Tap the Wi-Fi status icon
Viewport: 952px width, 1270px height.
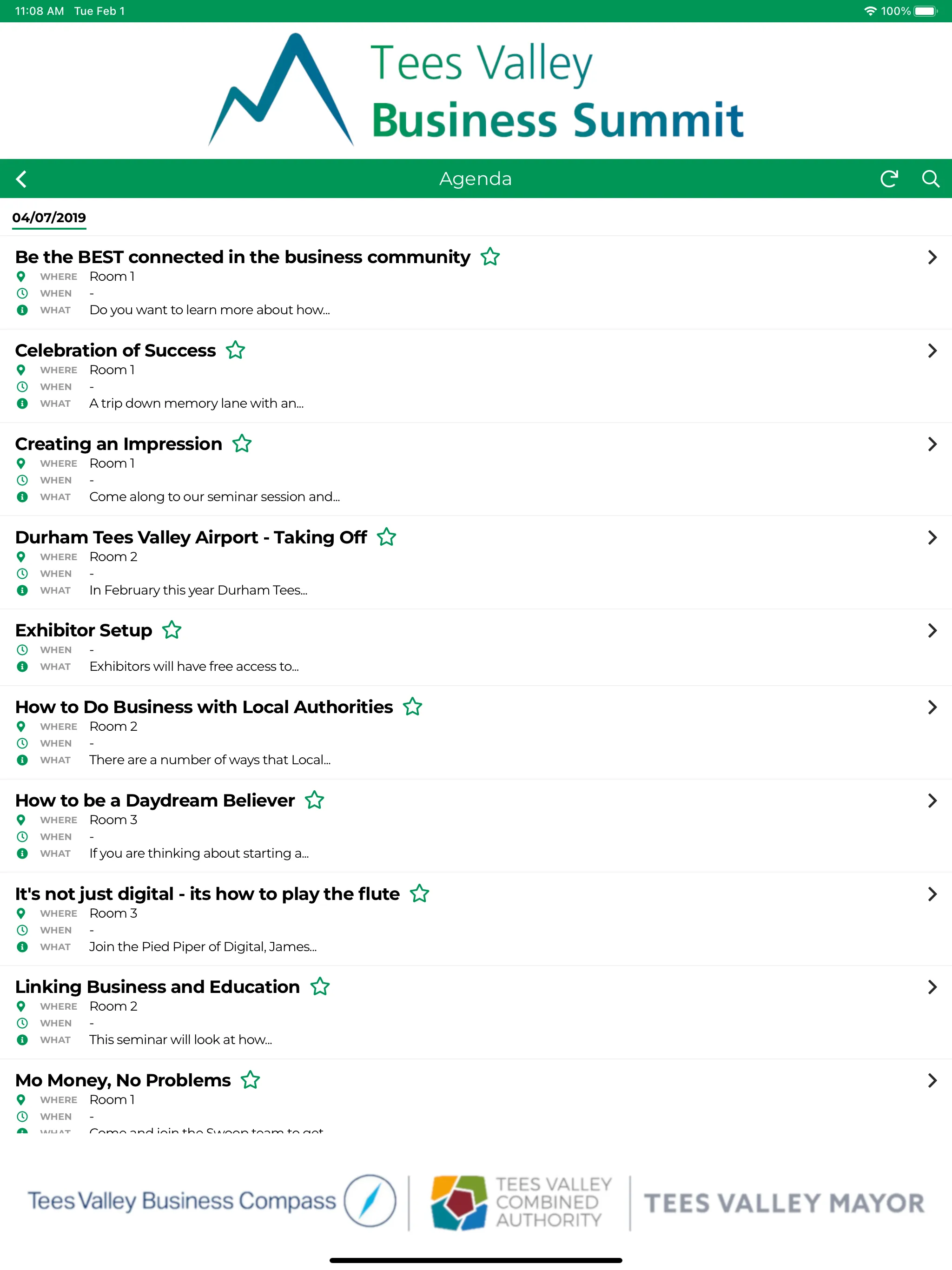coord(870,11)
